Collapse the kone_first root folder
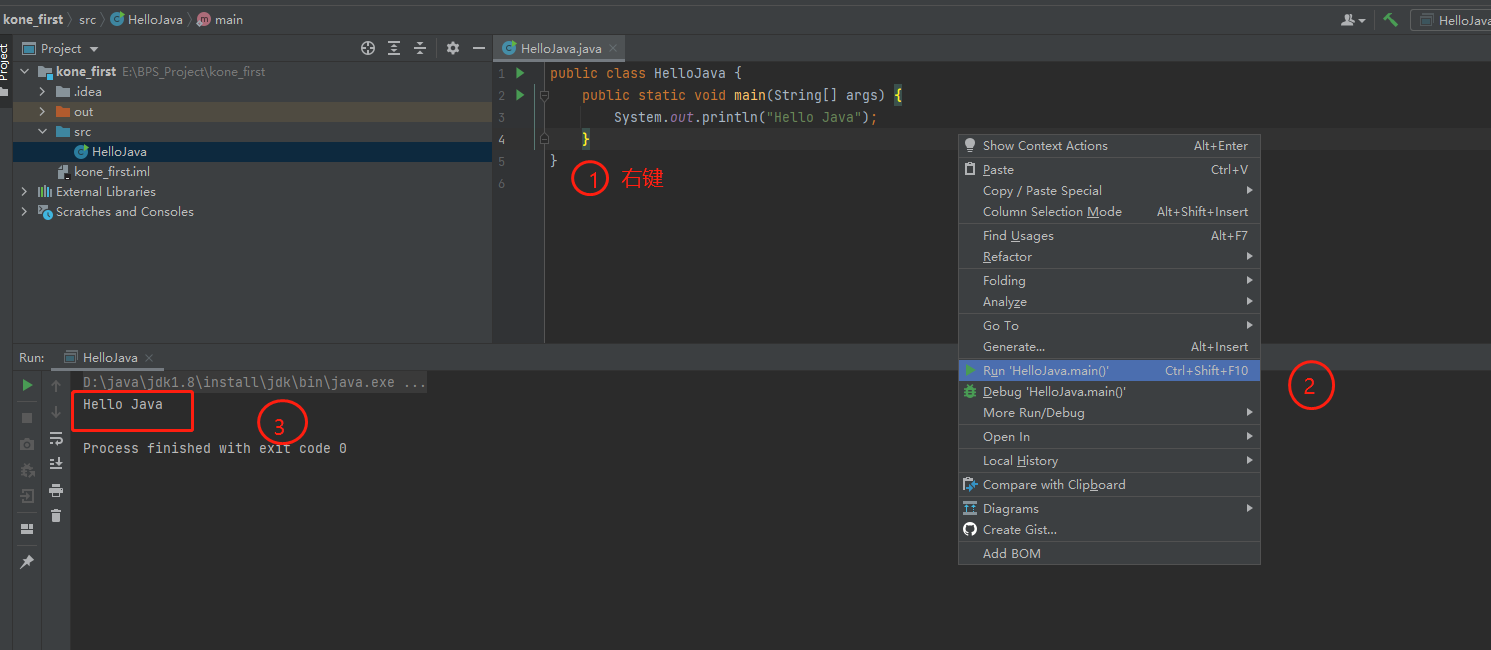Viewport: 1491px width, 650px height. (25, 72)
